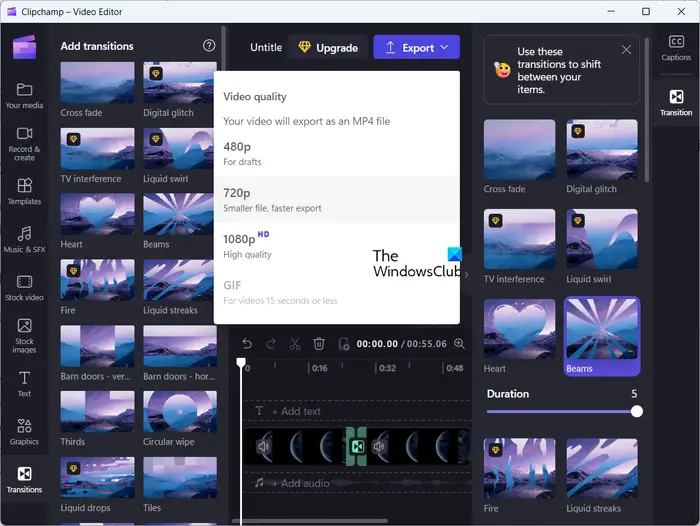
Task: Click the trash Delete icon
Action: point(319,344)
